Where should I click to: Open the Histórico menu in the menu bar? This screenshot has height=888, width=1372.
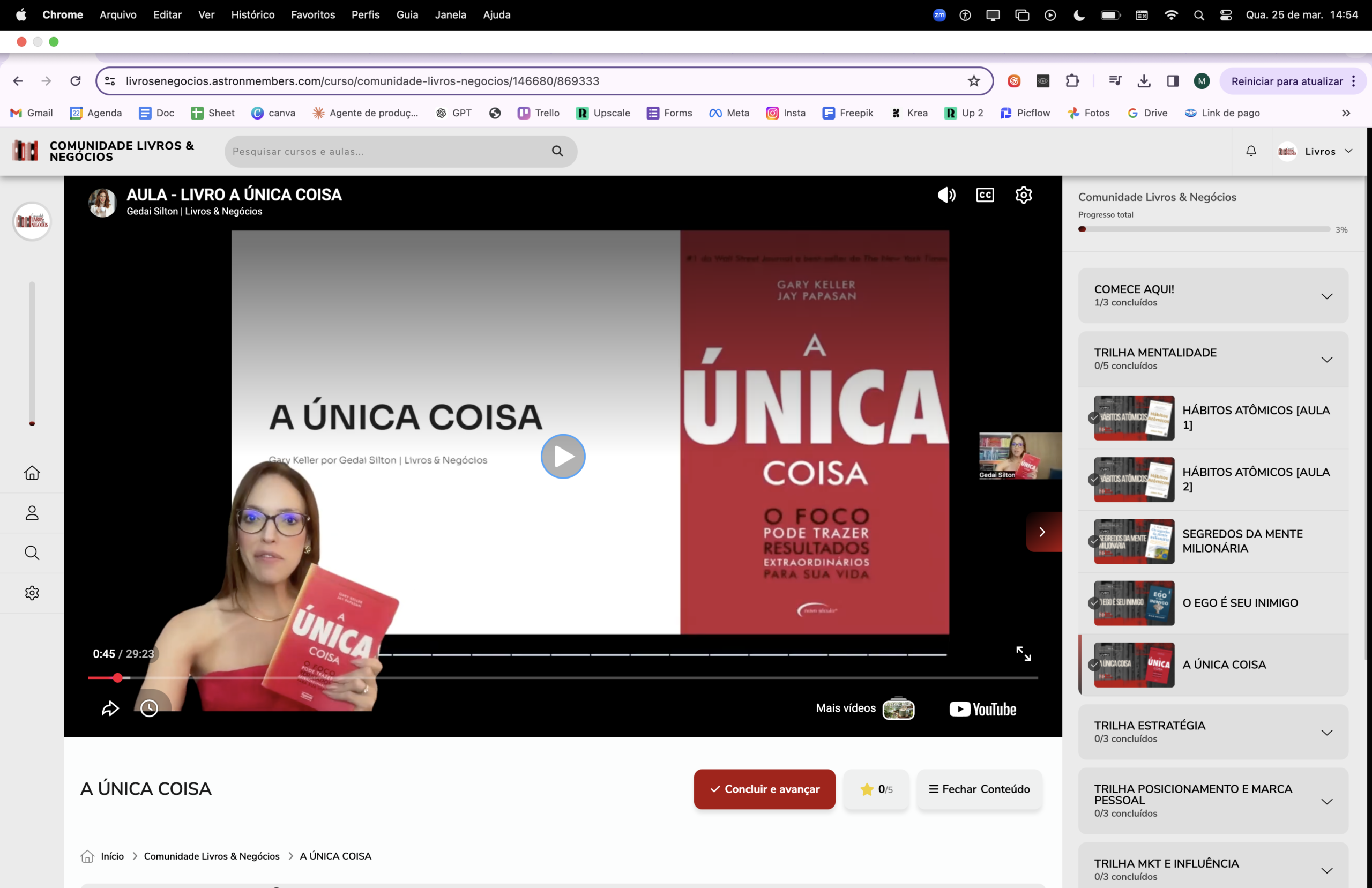252,14
